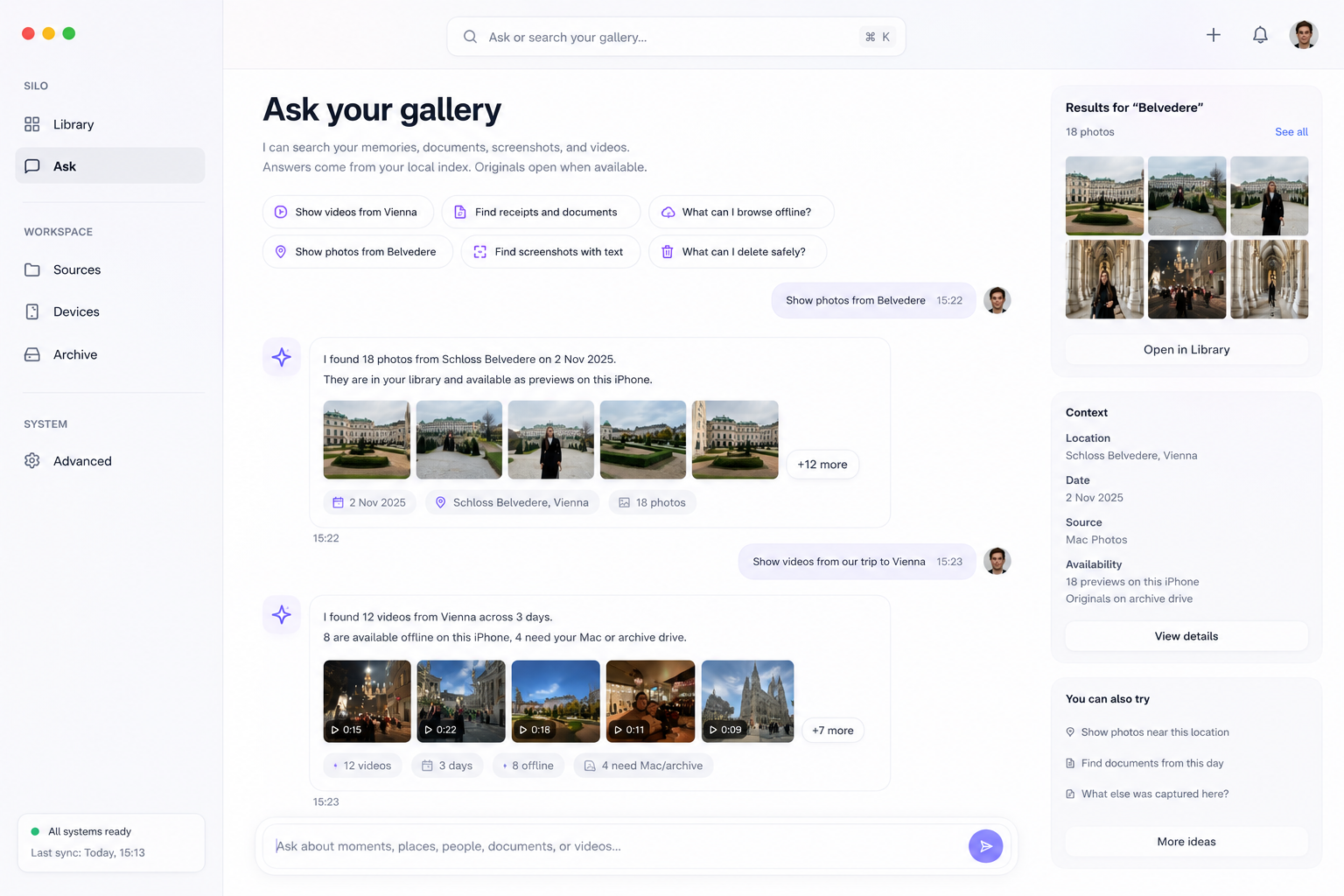Select the Ask menu item
The image size is (1344, 896).
(110, 166)
